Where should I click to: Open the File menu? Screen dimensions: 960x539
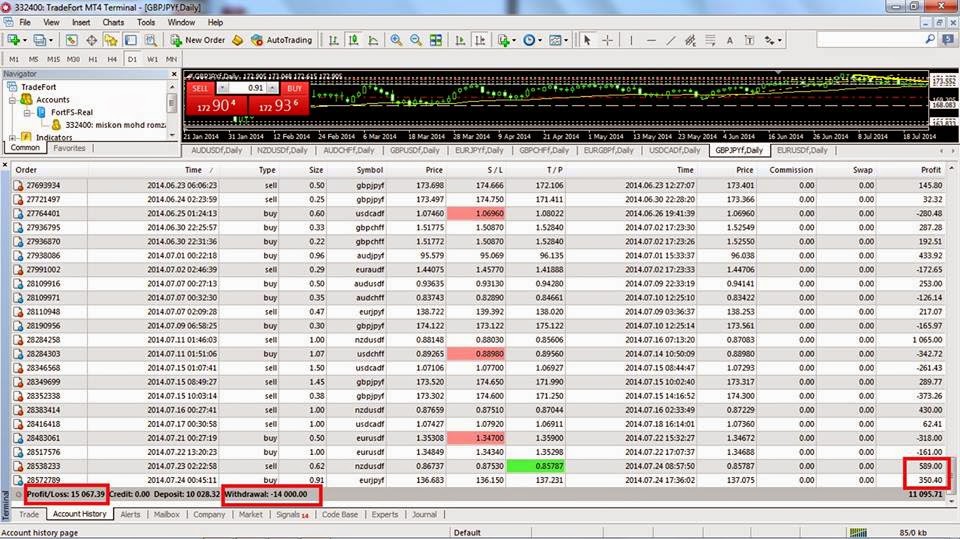point(24,22)
